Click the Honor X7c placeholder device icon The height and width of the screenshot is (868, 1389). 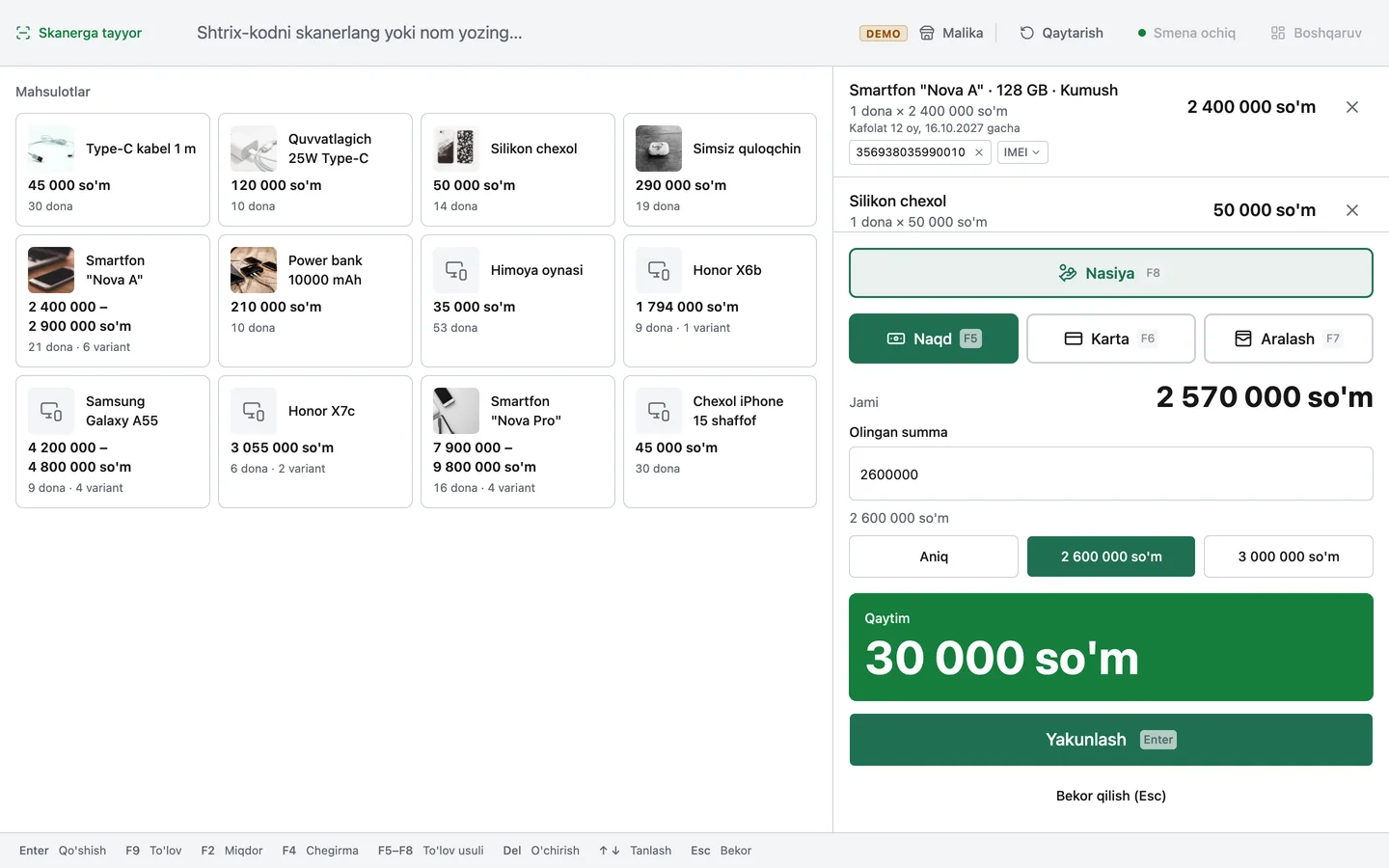(254, 411)
